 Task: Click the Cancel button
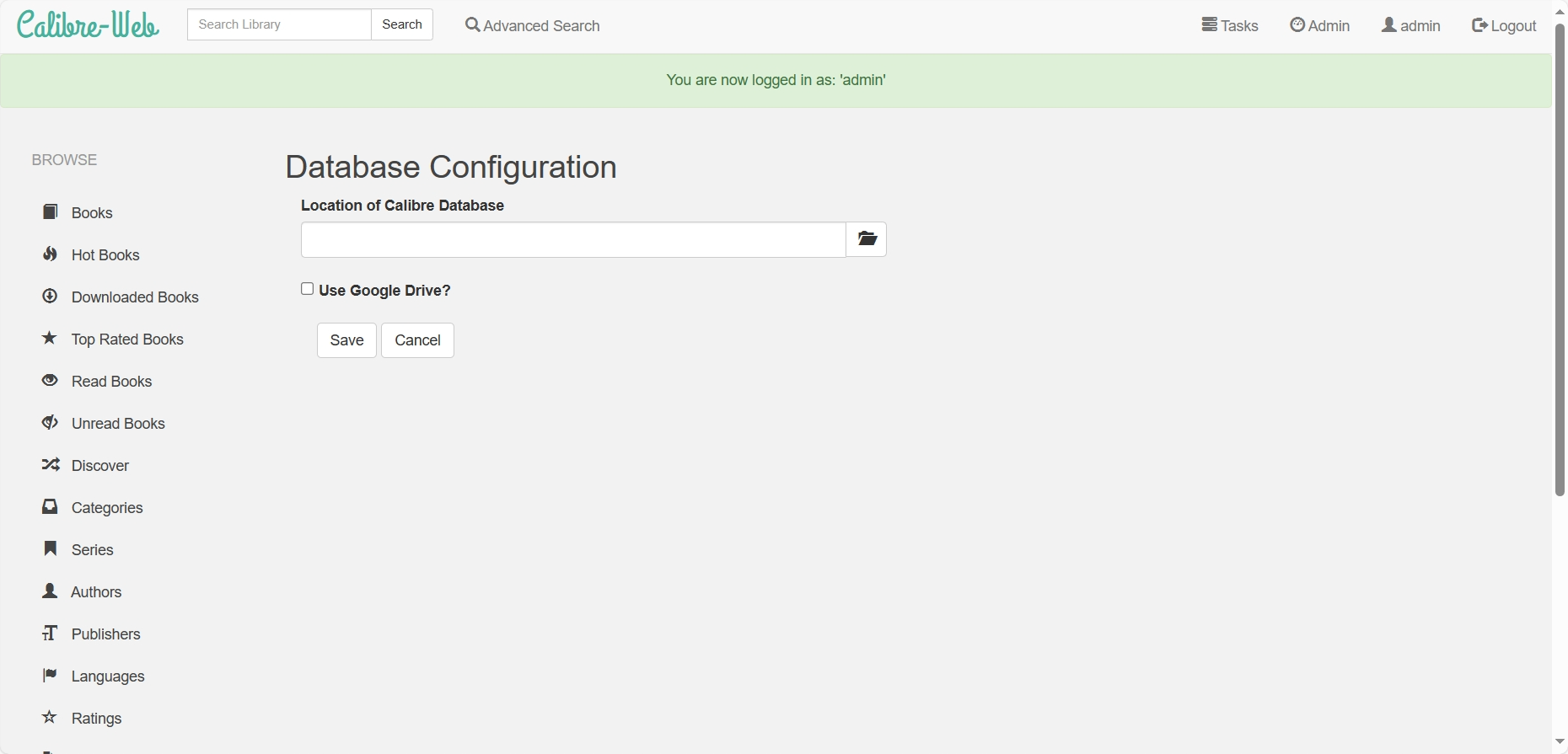(x=417, y=340)
